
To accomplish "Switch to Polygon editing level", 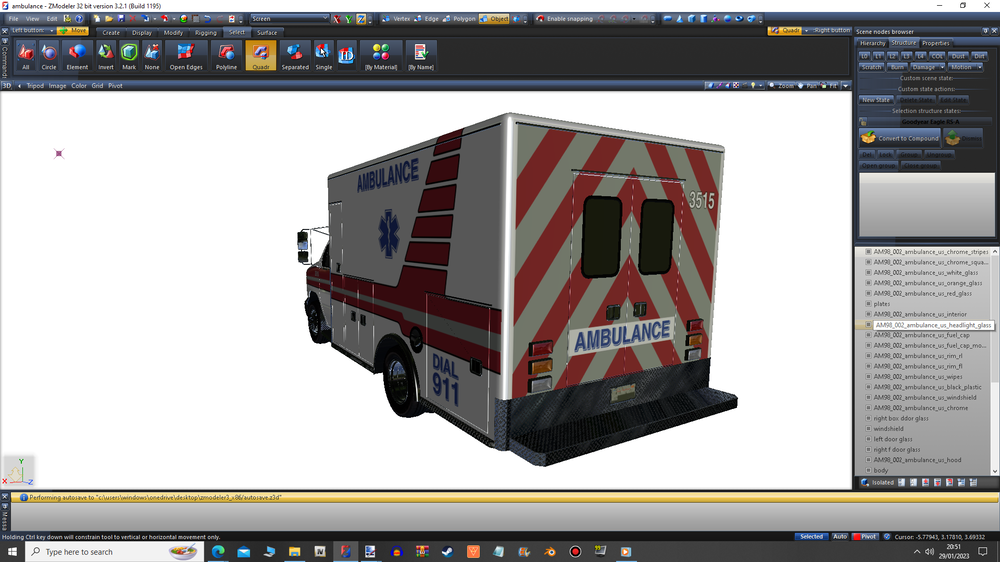I will tap(459, 18).
